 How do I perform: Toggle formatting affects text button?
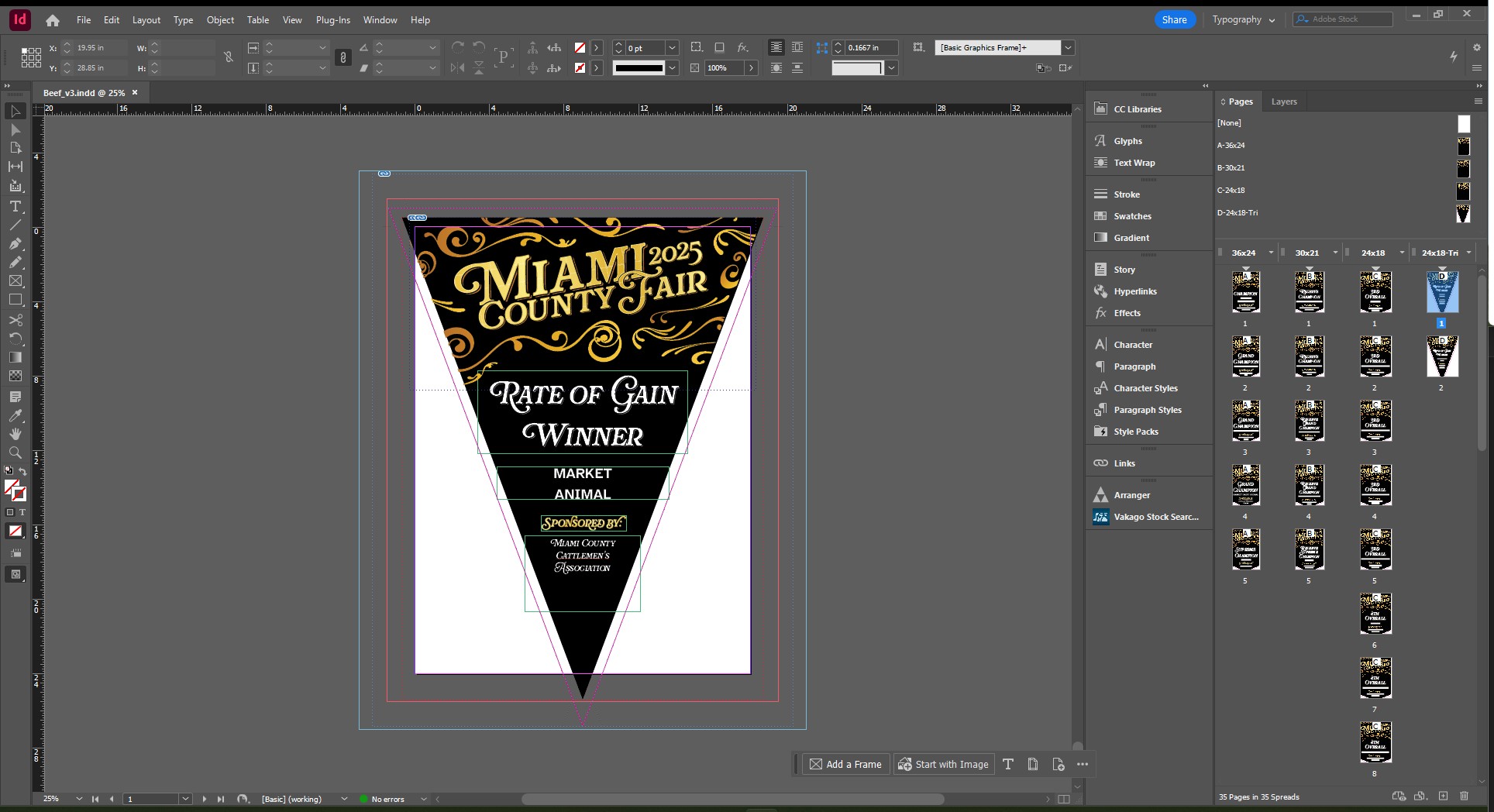pos(22,512)
